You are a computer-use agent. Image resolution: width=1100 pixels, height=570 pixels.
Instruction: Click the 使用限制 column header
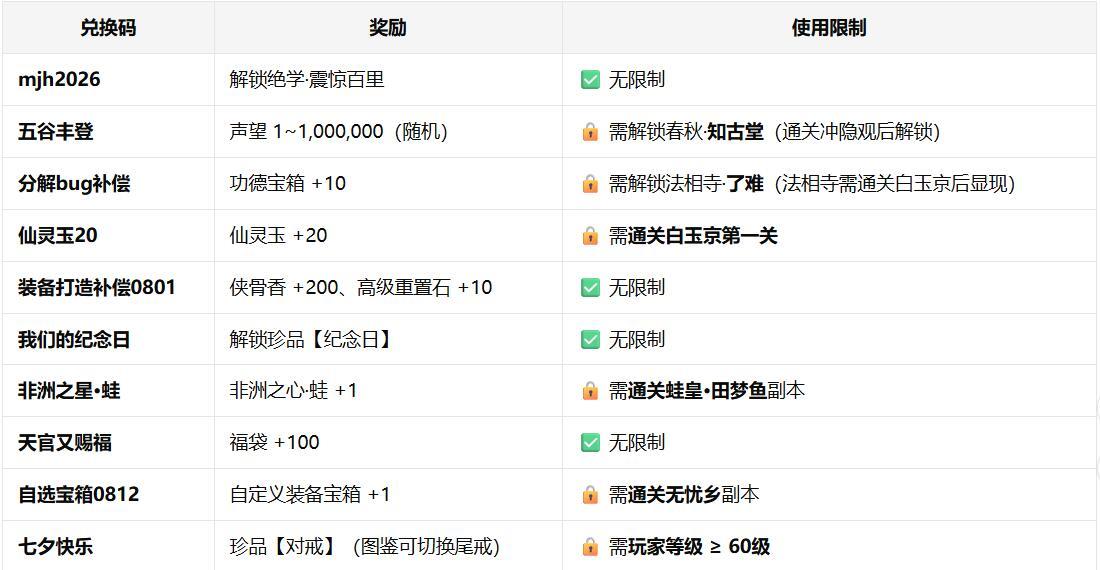pyautogui.click(x=829, y=28)
